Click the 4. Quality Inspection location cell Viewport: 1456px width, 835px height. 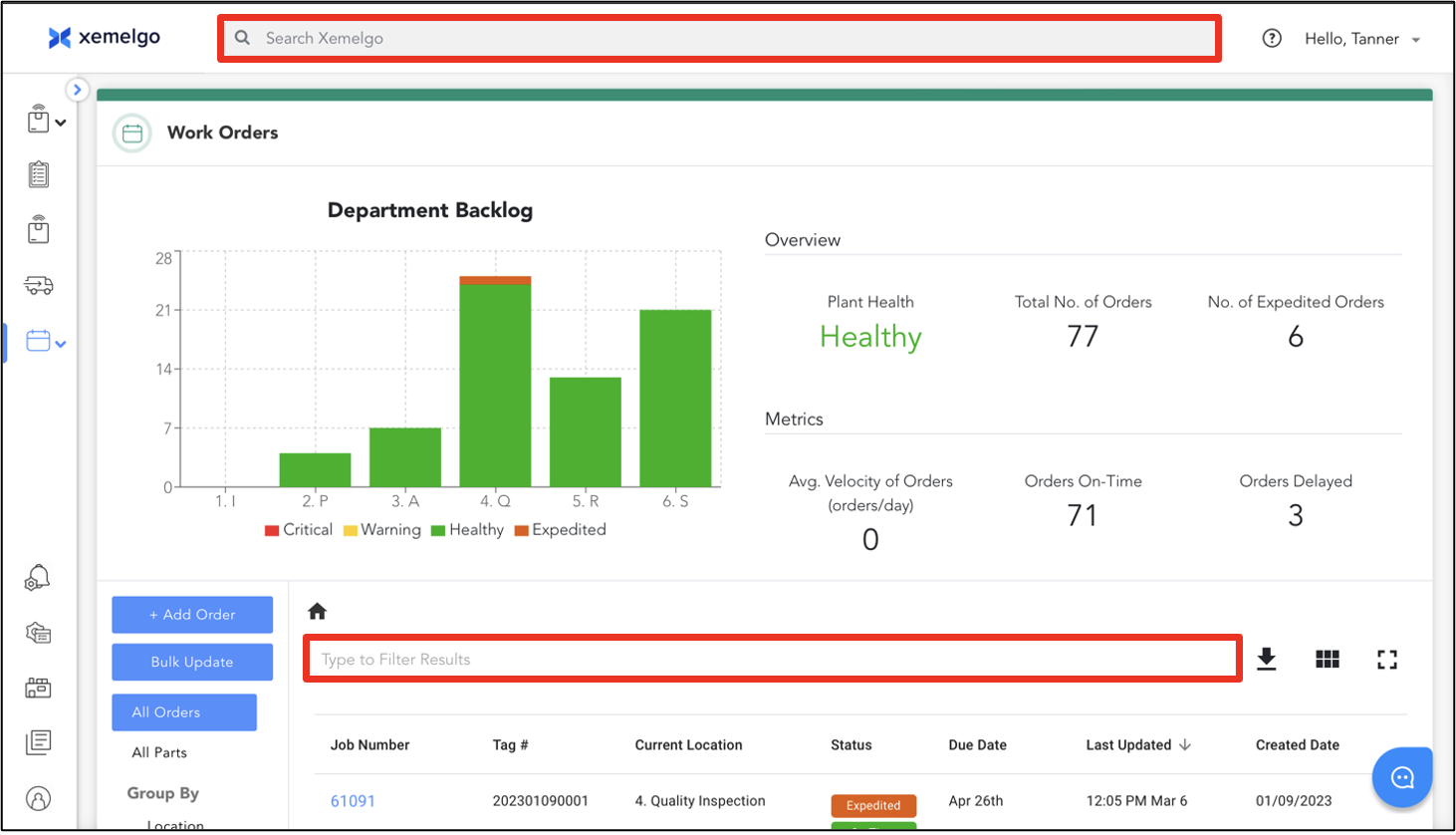(700, 801)
